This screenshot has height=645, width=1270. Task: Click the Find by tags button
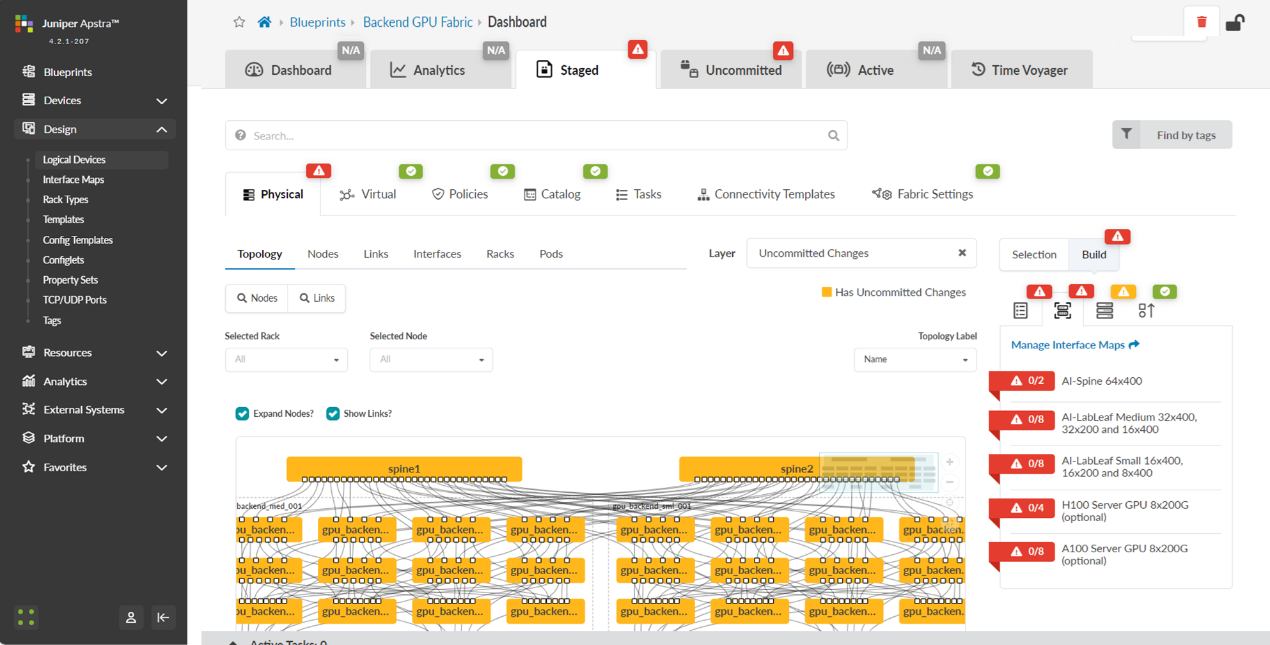[1172, 135]
